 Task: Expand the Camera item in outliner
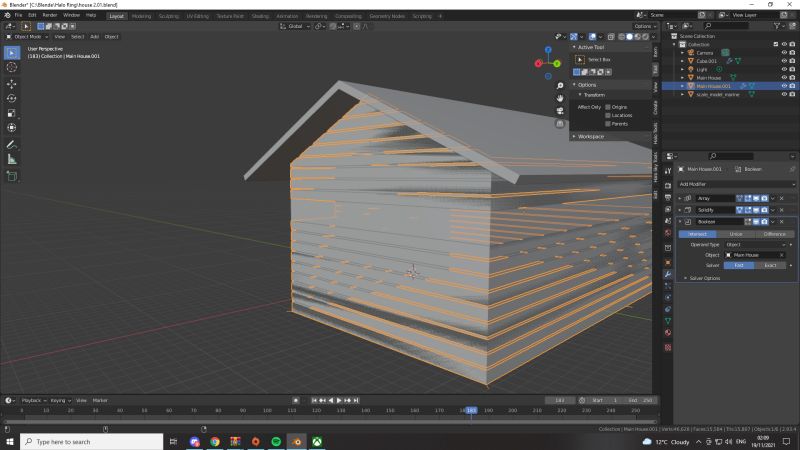(682, 53)
